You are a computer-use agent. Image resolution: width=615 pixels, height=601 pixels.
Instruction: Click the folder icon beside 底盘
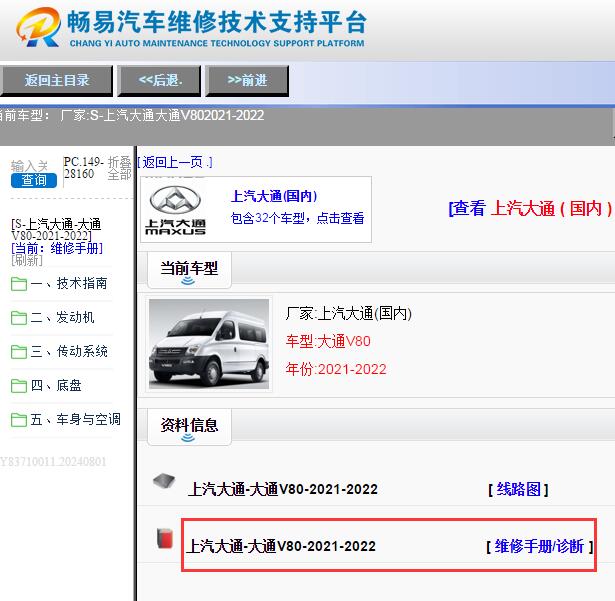pyautogui.click(x=19, y=386)
